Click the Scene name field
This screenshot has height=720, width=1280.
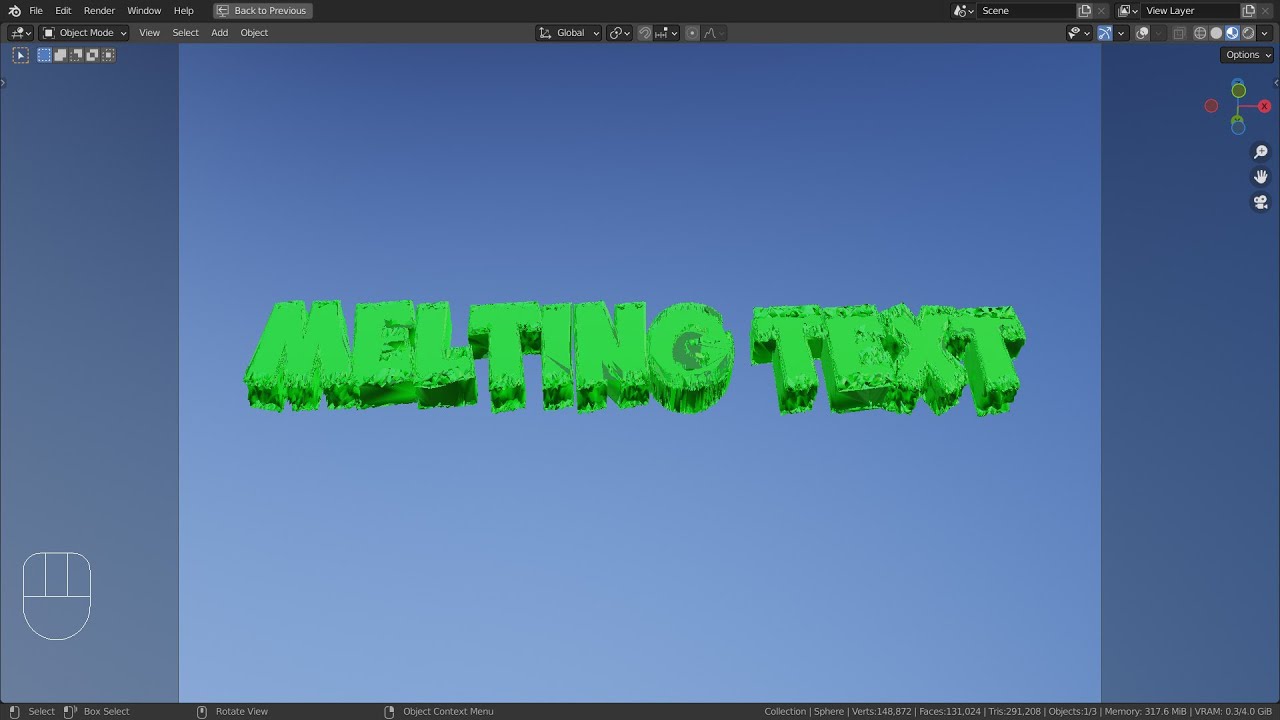pos(1026,10)
